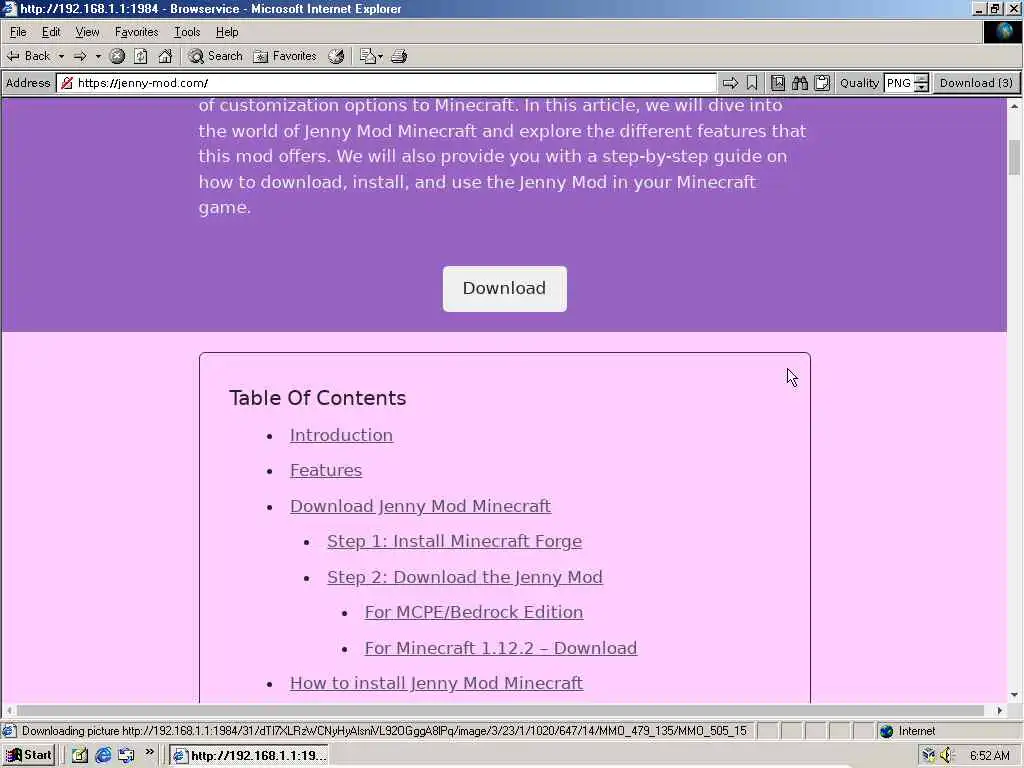Open the Features link
Image resolution: width=1024 pixels, height=768 pixels.
(x=326, y=470)
